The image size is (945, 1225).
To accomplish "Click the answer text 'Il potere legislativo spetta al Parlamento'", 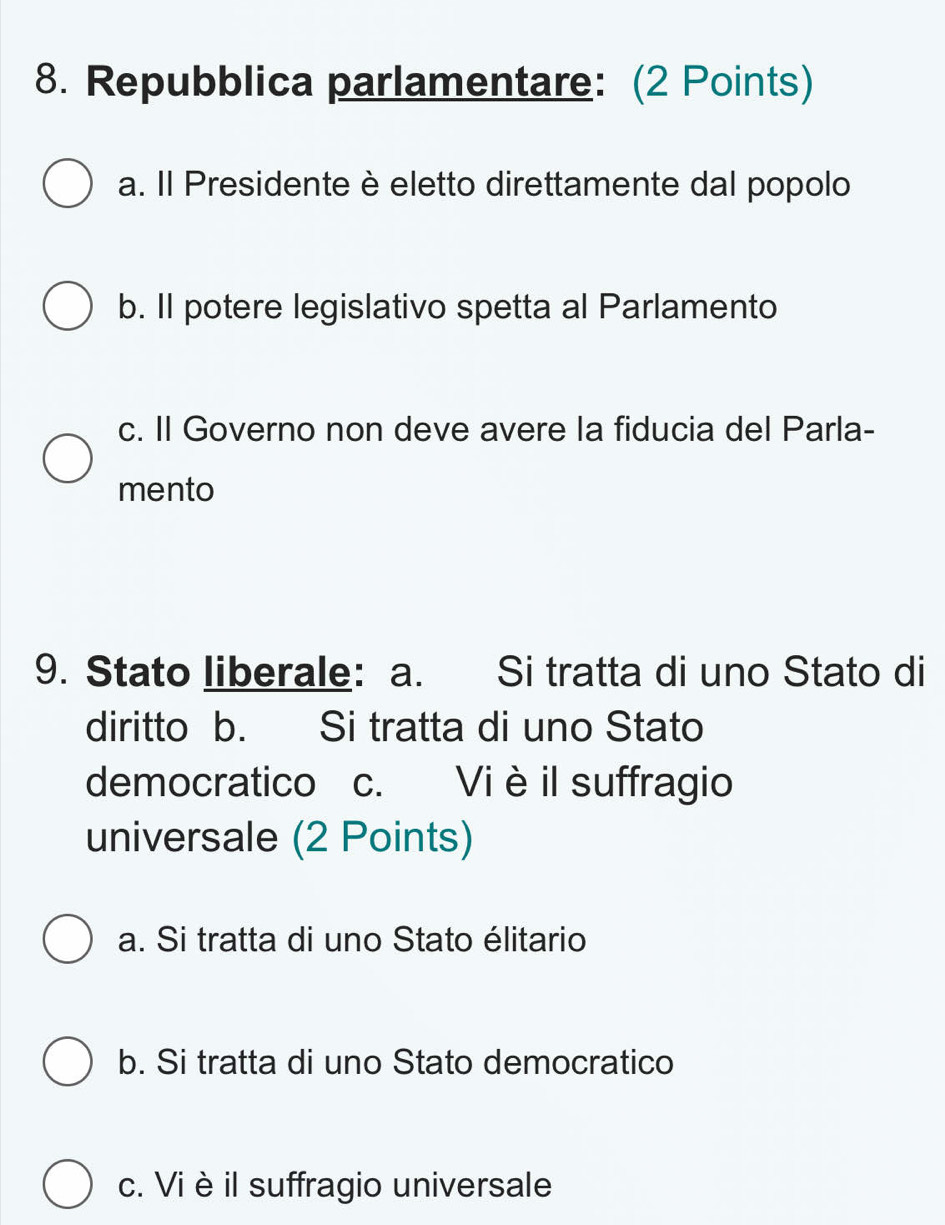I will point(446,306).
